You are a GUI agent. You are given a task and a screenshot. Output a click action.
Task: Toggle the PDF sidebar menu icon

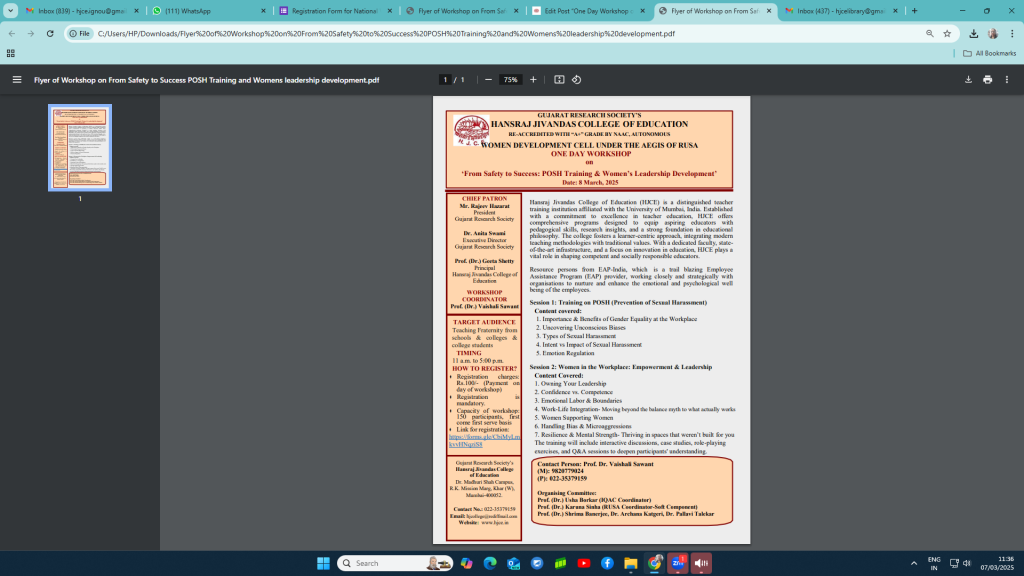tap(16, 80)
